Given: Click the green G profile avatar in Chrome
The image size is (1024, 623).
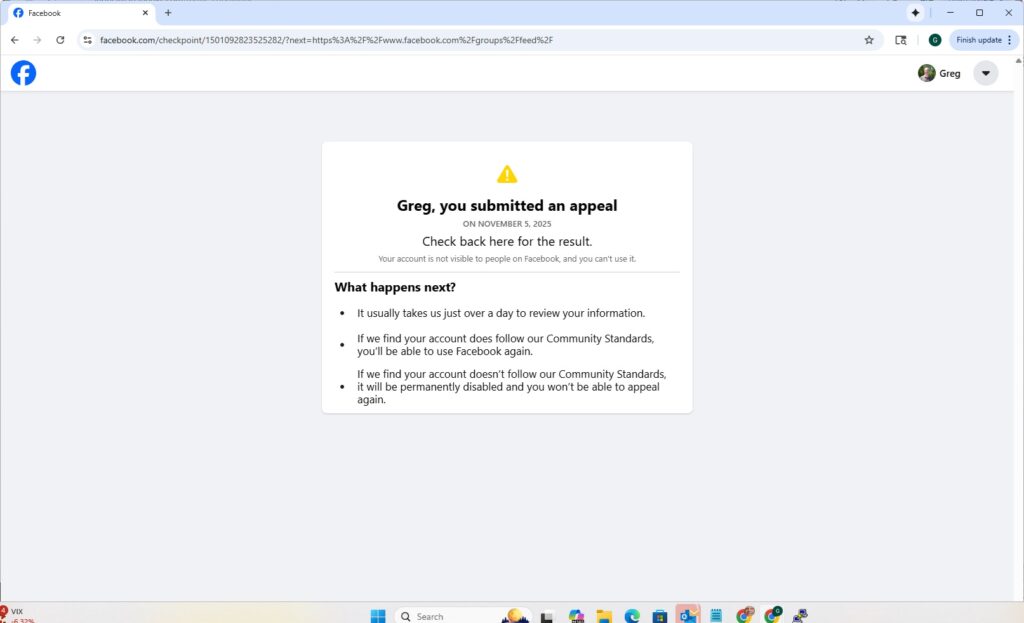Looking at the screenshot, I should tap(934, 40).
